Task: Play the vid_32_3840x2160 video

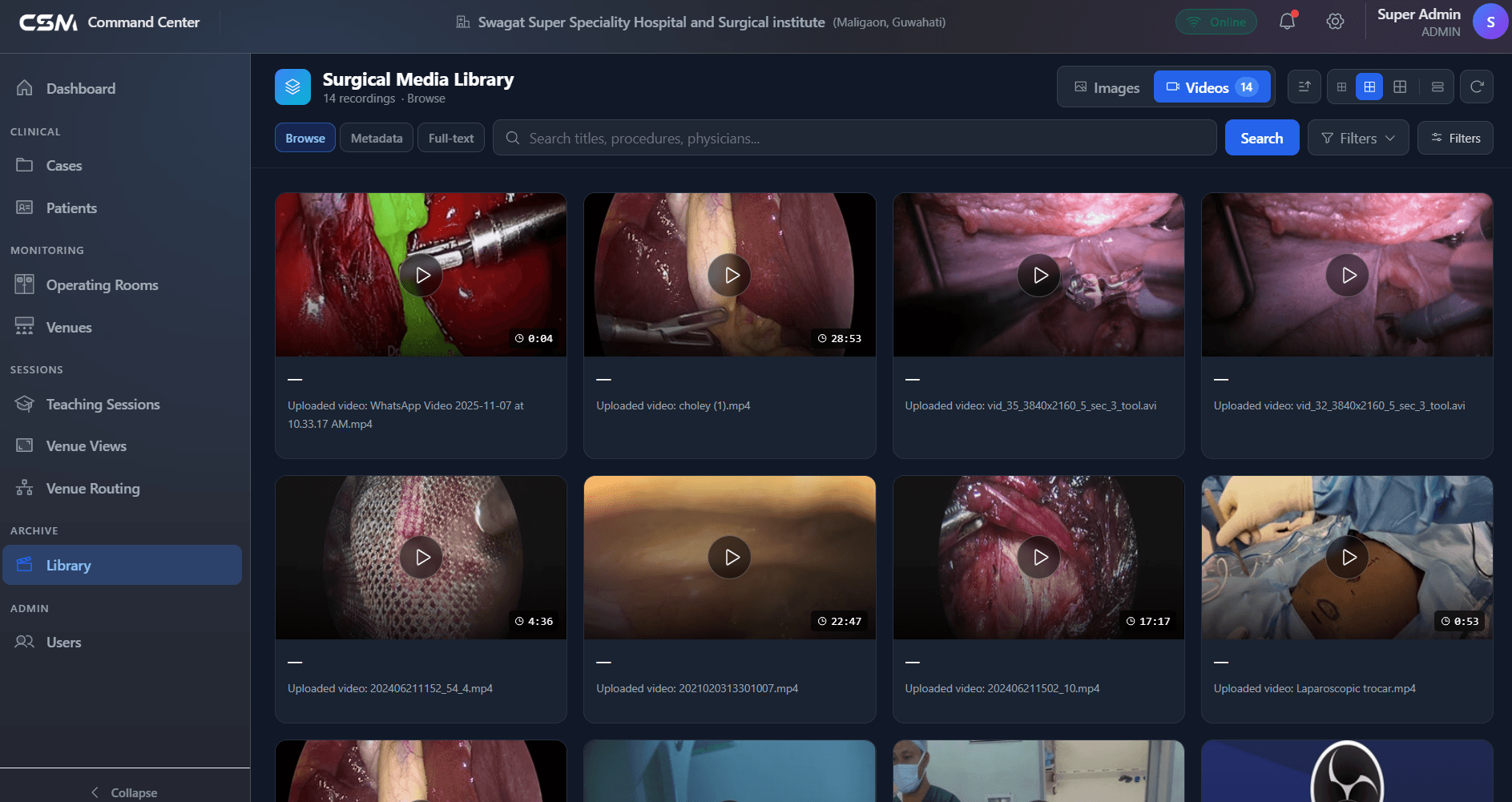Action: 1348,275
